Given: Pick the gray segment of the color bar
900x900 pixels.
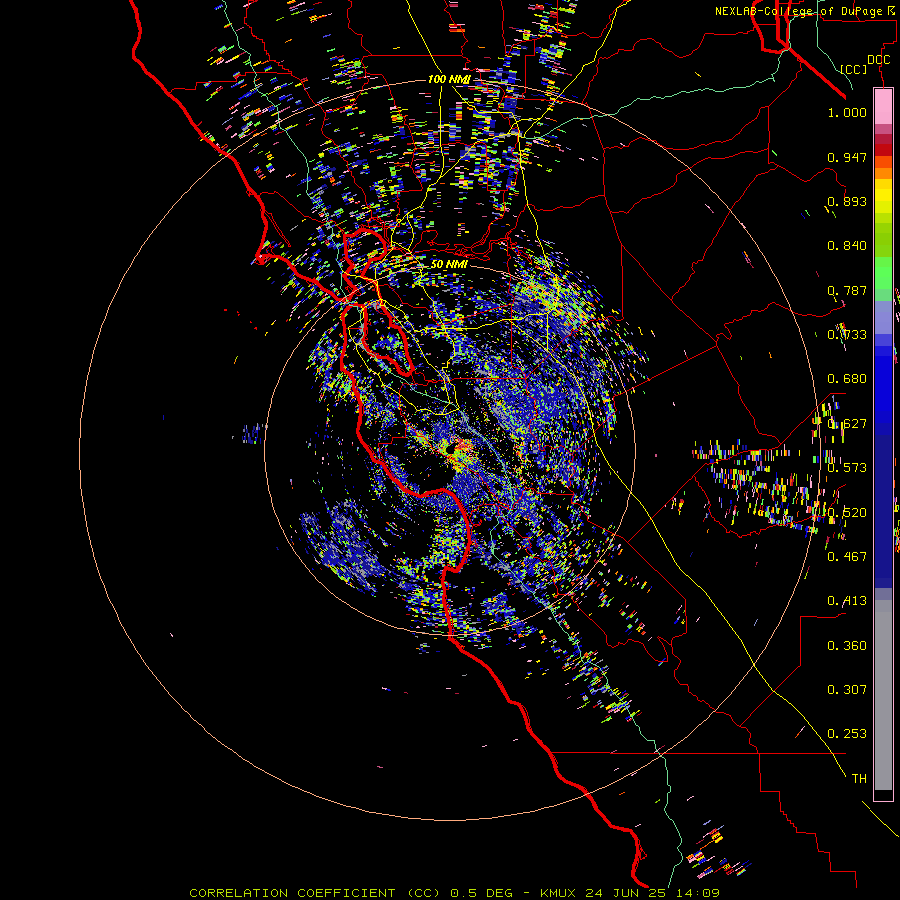Looking at the screenshot, I should tap(883, 695).
